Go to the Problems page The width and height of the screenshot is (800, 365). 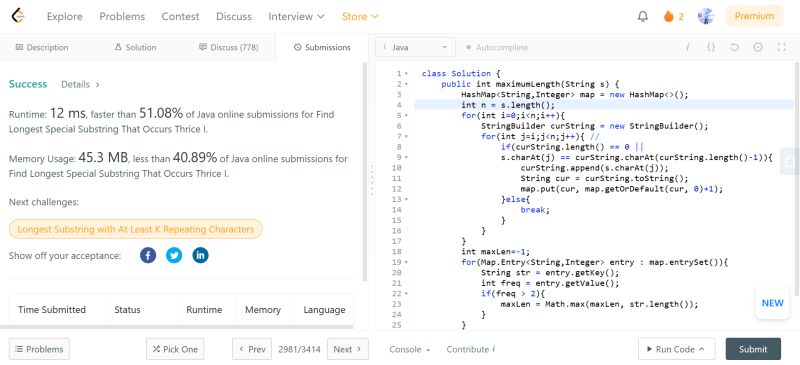tap(122, 16)
